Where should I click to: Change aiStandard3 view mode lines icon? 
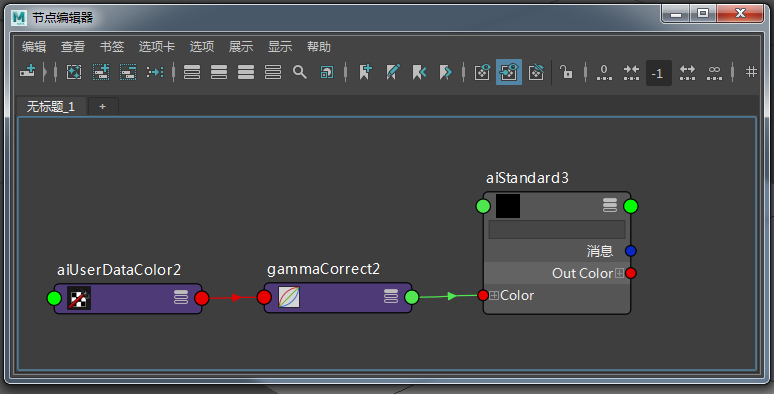click(x=610, y=205)
